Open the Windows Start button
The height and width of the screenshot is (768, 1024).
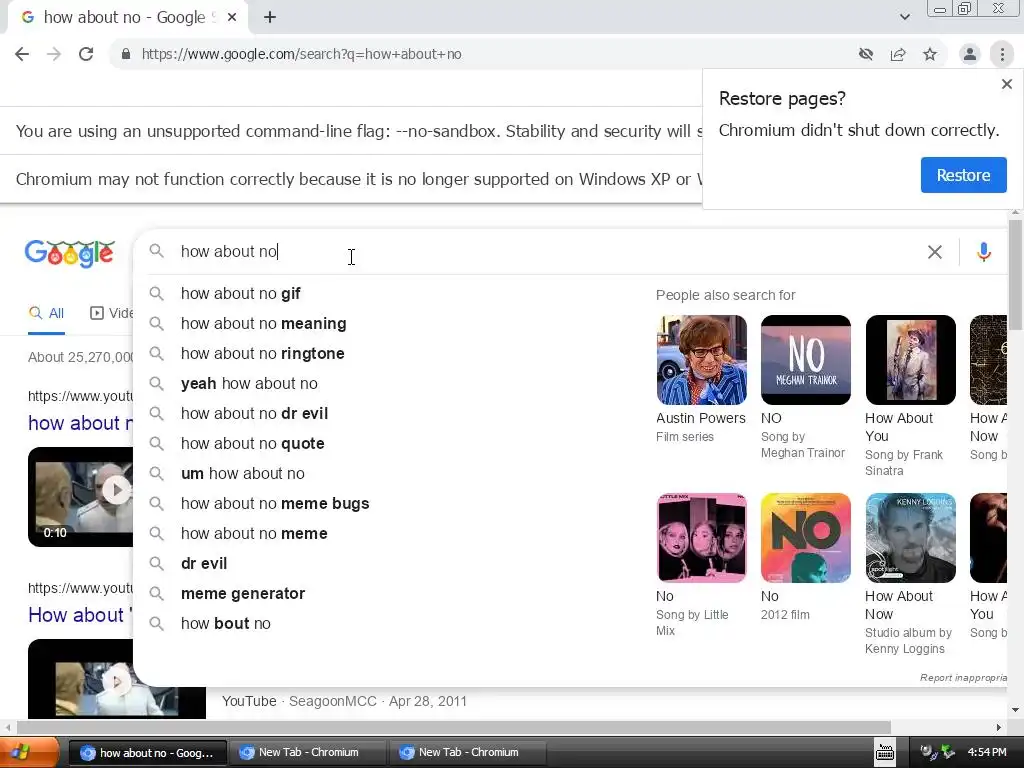(x=29, y=752)
